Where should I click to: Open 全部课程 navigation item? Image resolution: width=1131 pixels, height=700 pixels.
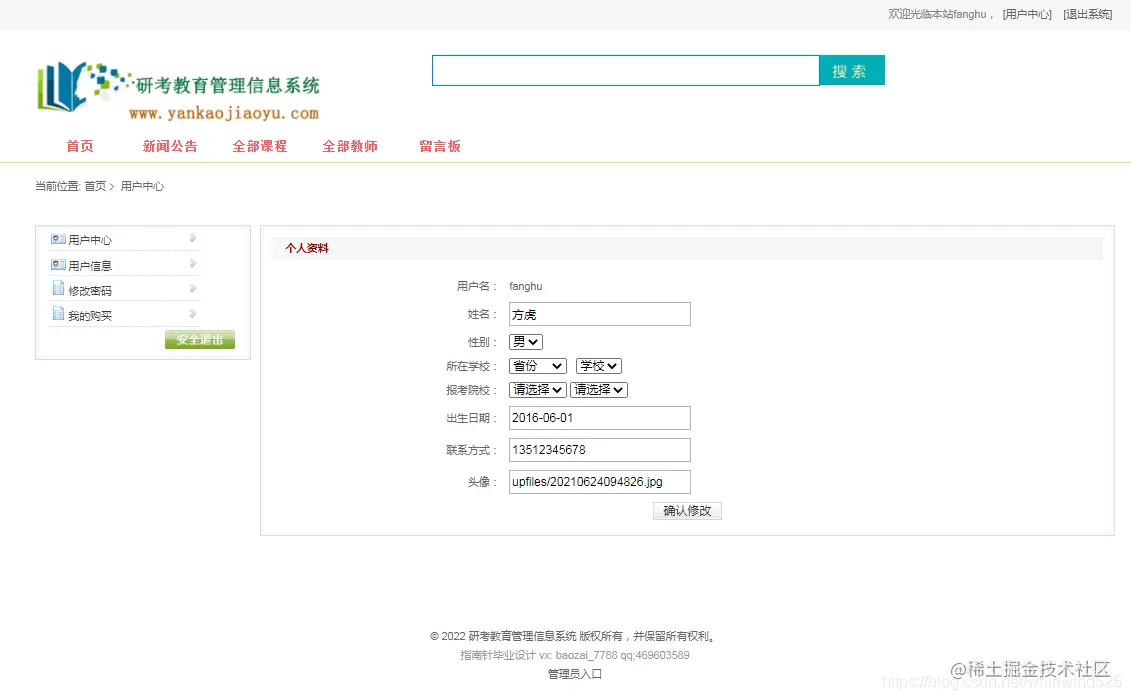tap(260, 146)
